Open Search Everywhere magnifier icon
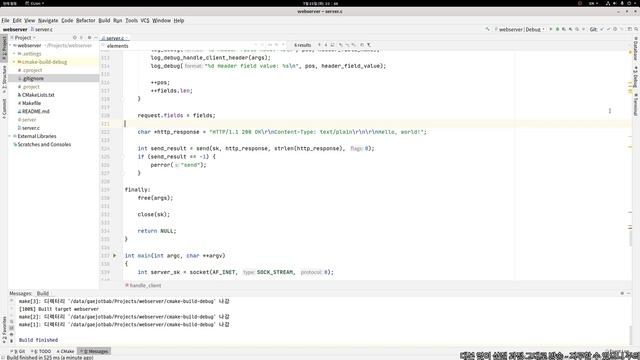Screen dimensions: 640x360 click(x=636, y=29)
